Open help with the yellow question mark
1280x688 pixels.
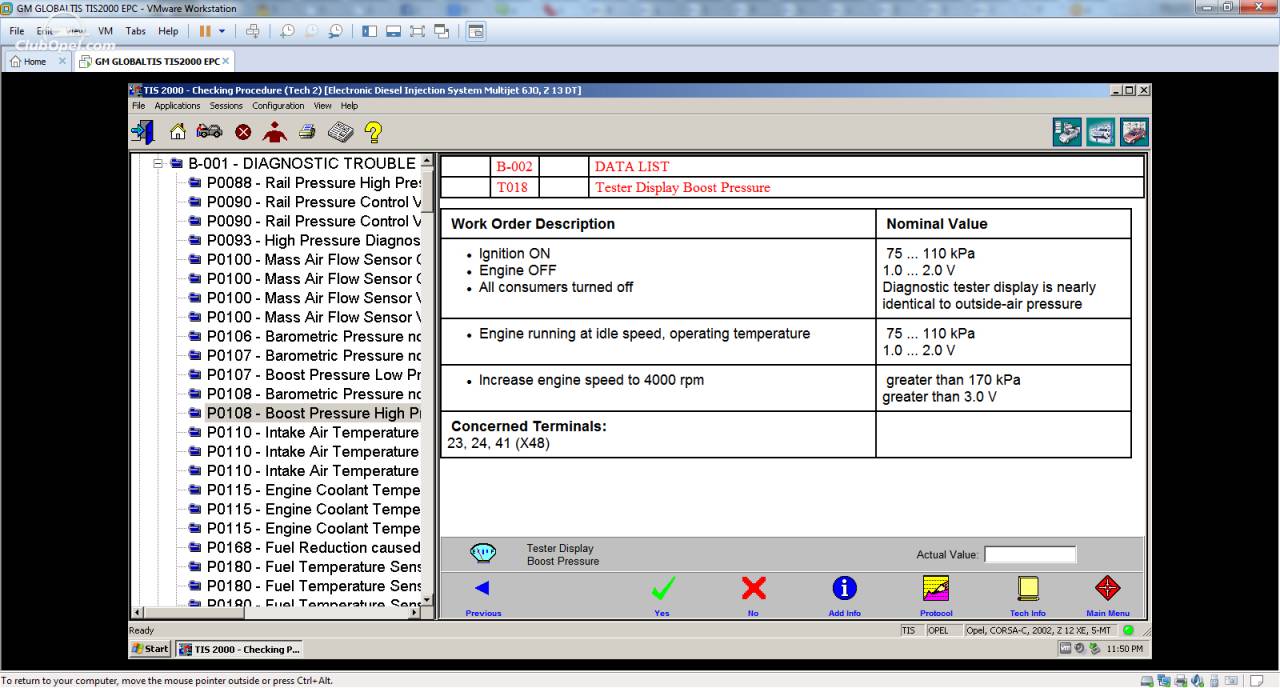(373, 131)
